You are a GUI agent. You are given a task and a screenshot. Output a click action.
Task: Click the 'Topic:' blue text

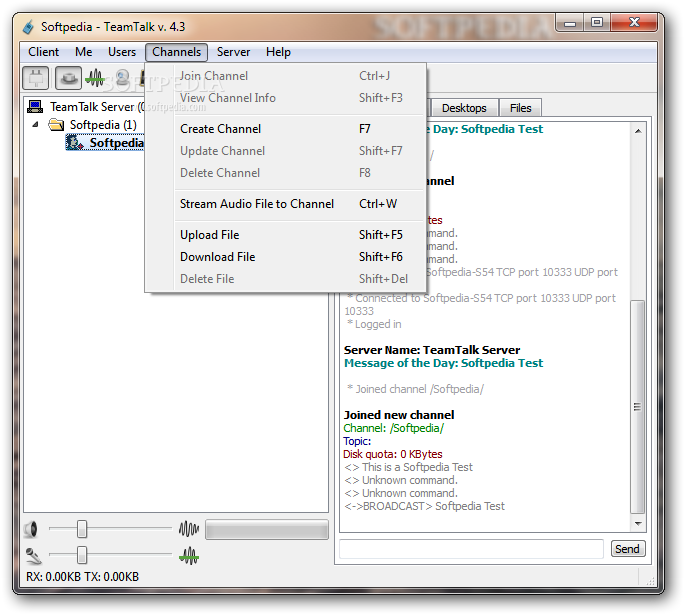(357, 441)
